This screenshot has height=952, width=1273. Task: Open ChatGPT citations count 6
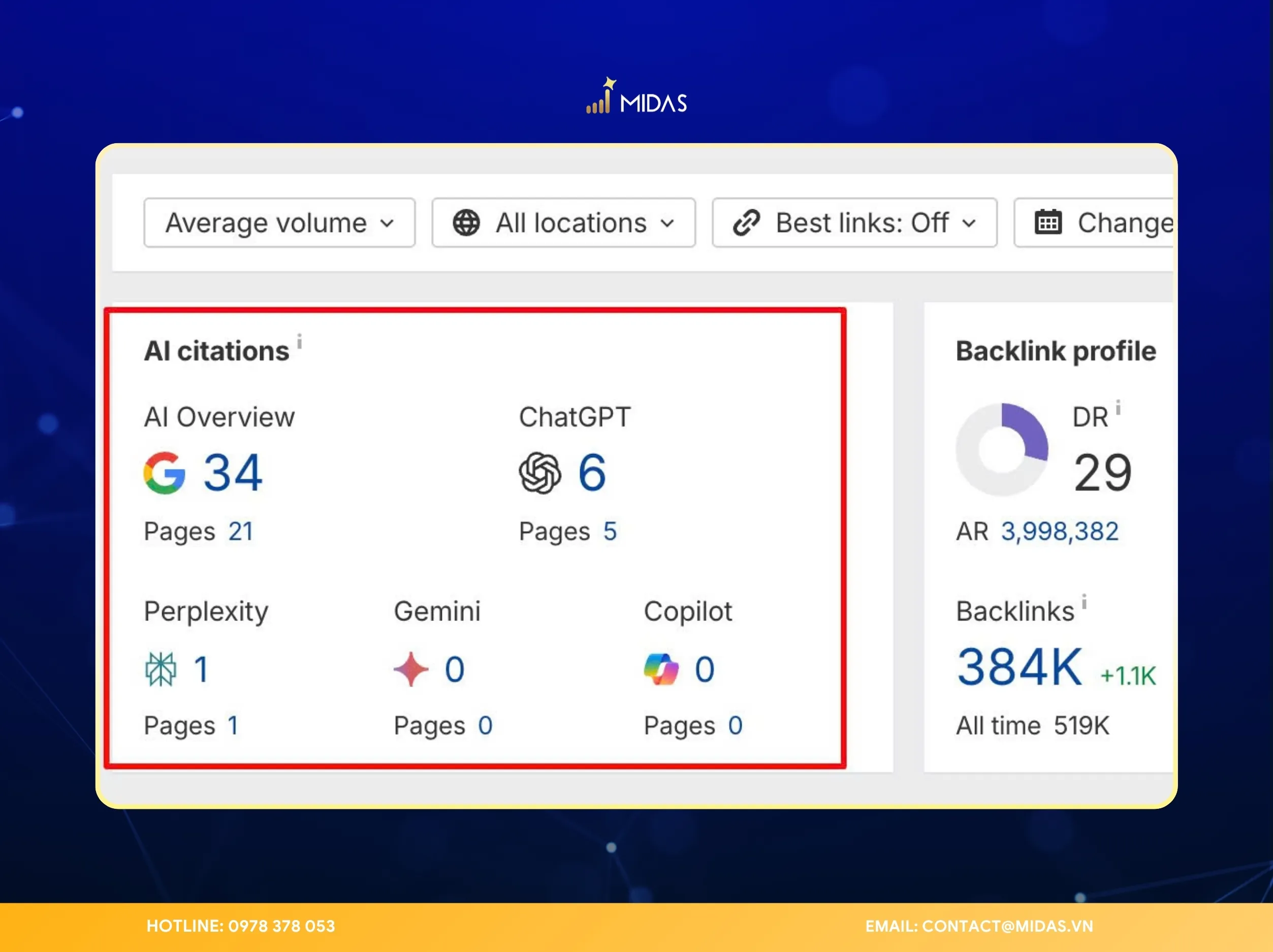point(592,473)
